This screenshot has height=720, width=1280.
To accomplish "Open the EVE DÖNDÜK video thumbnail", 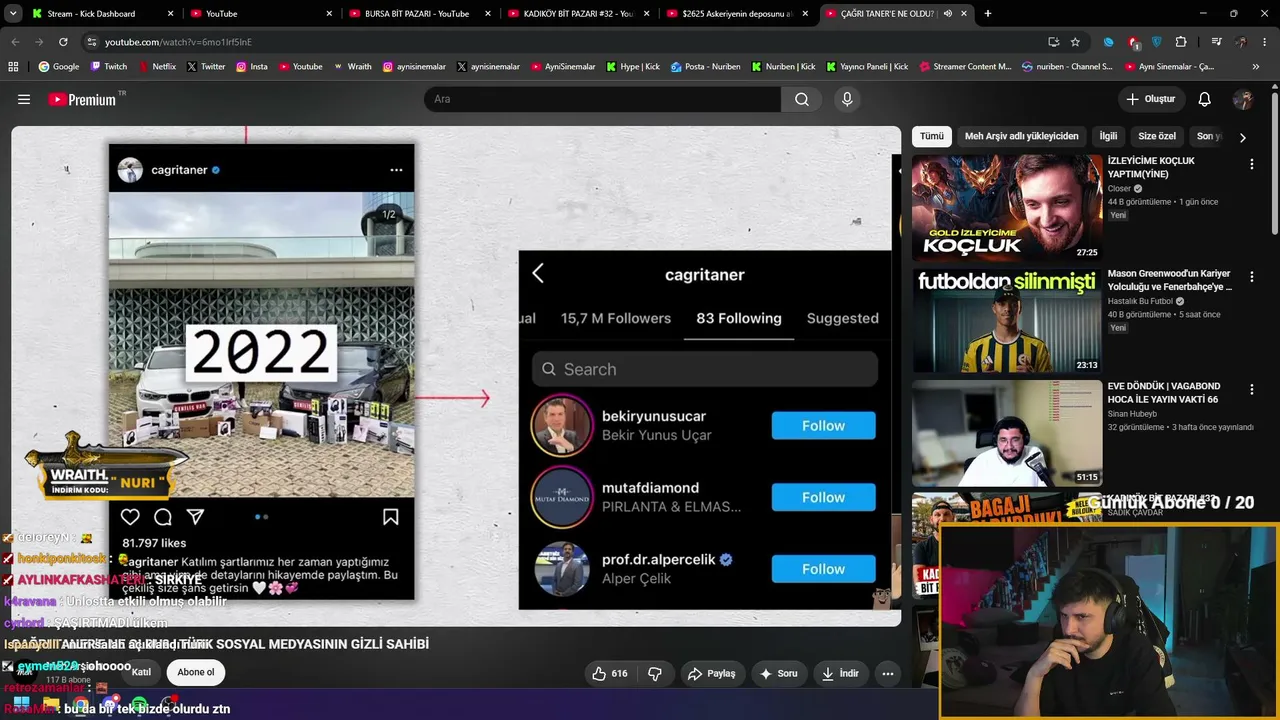I will coord(1007,433).
